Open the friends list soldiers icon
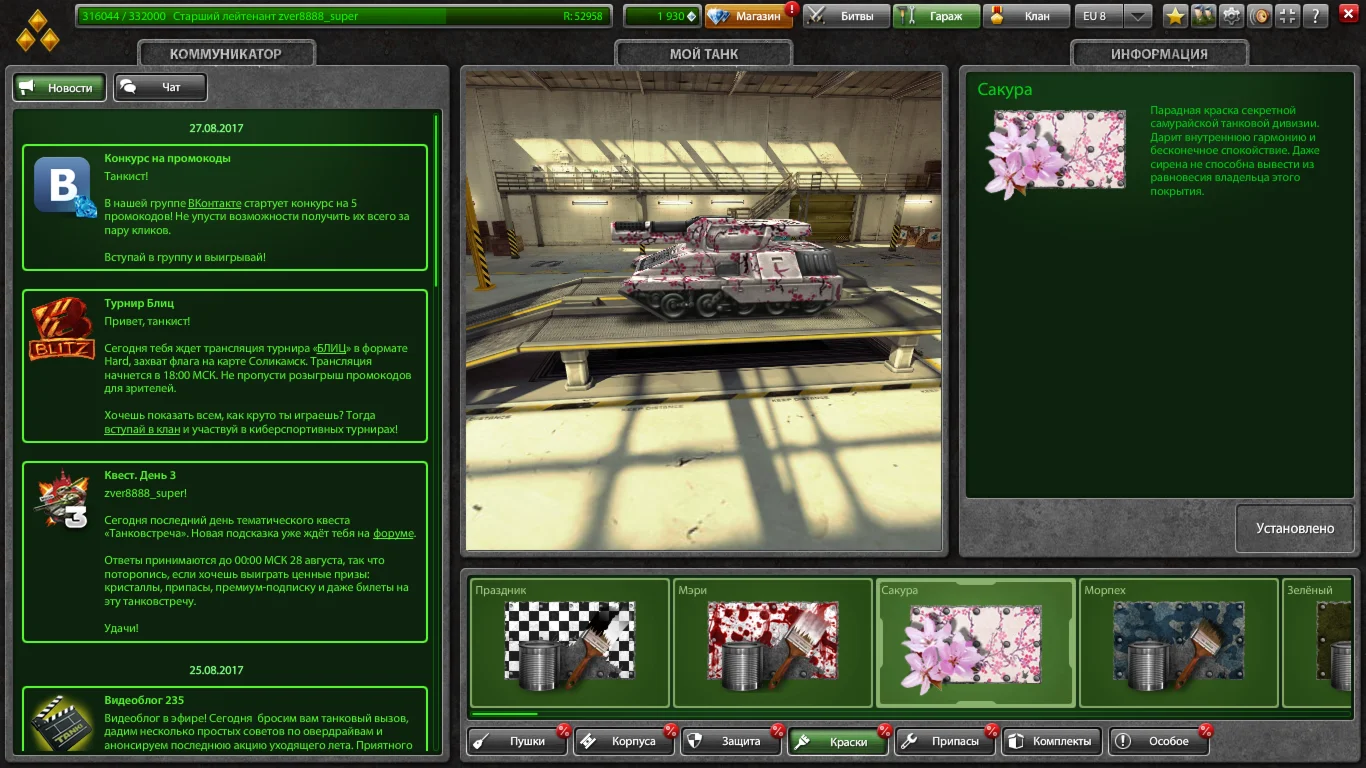1366x768 pixels. click(1203, 16)
